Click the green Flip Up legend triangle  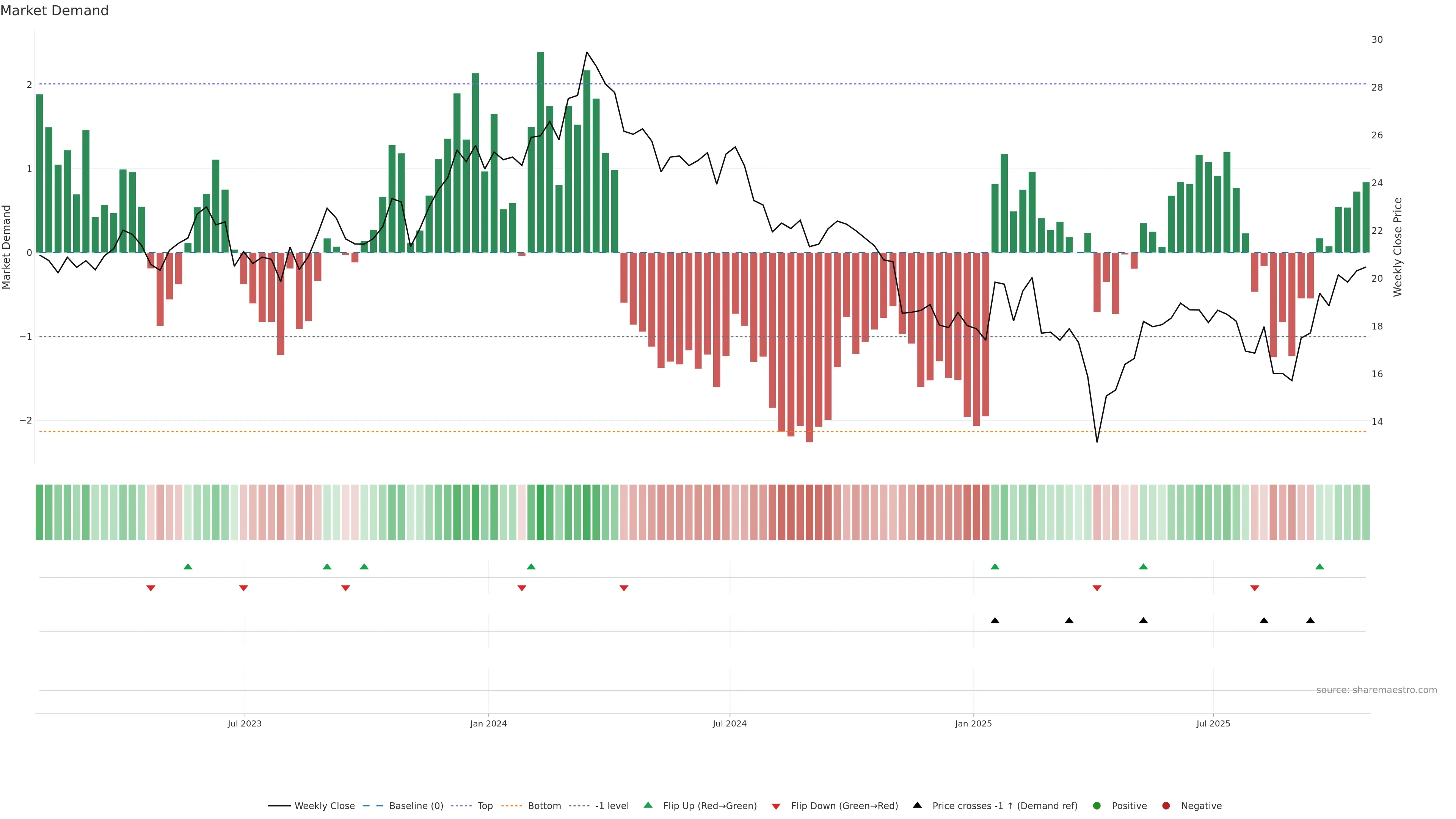tap(648, 805)
